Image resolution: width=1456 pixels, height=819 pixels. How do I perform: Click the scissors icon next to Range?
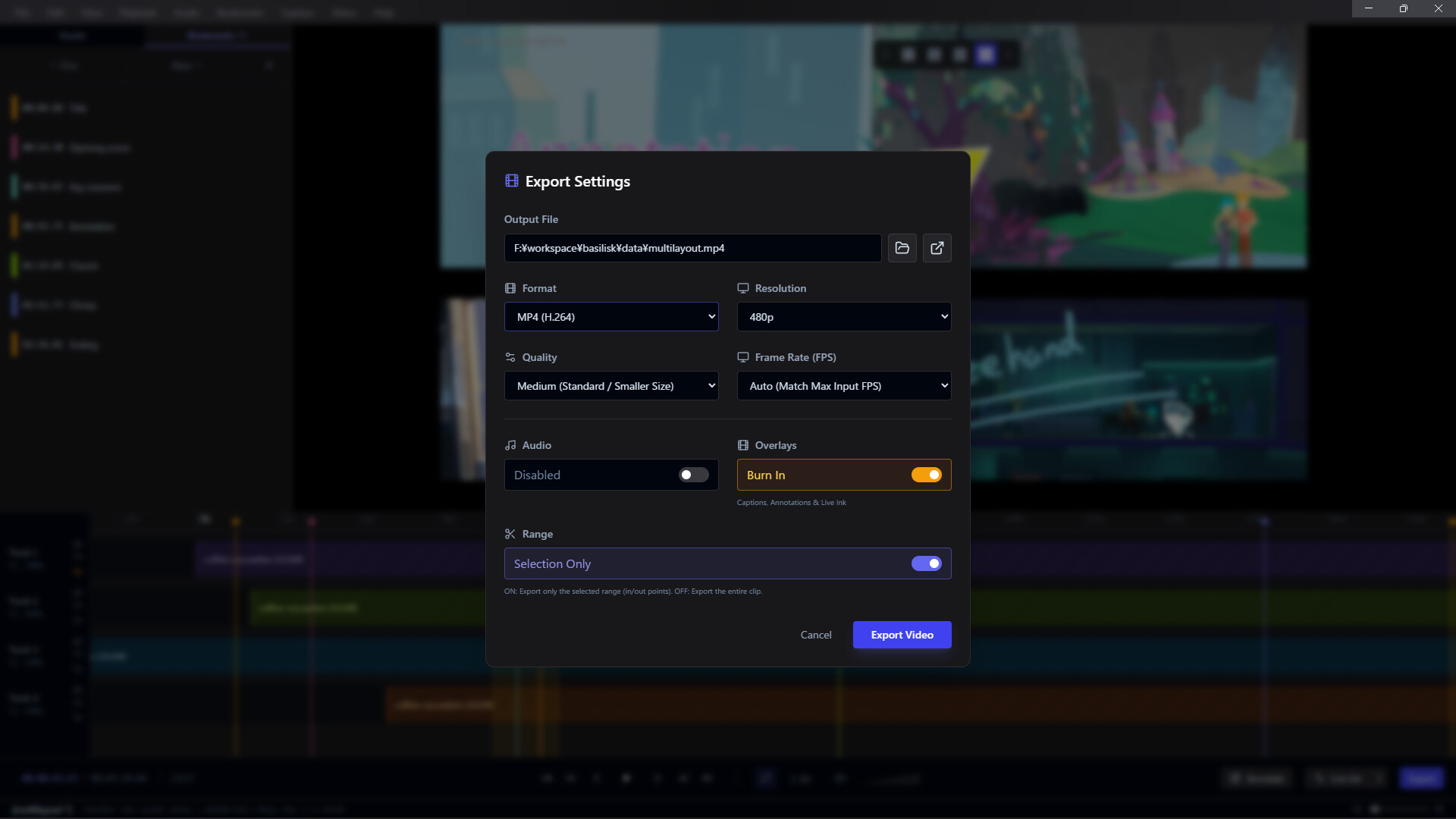click(x=511, y=533)
